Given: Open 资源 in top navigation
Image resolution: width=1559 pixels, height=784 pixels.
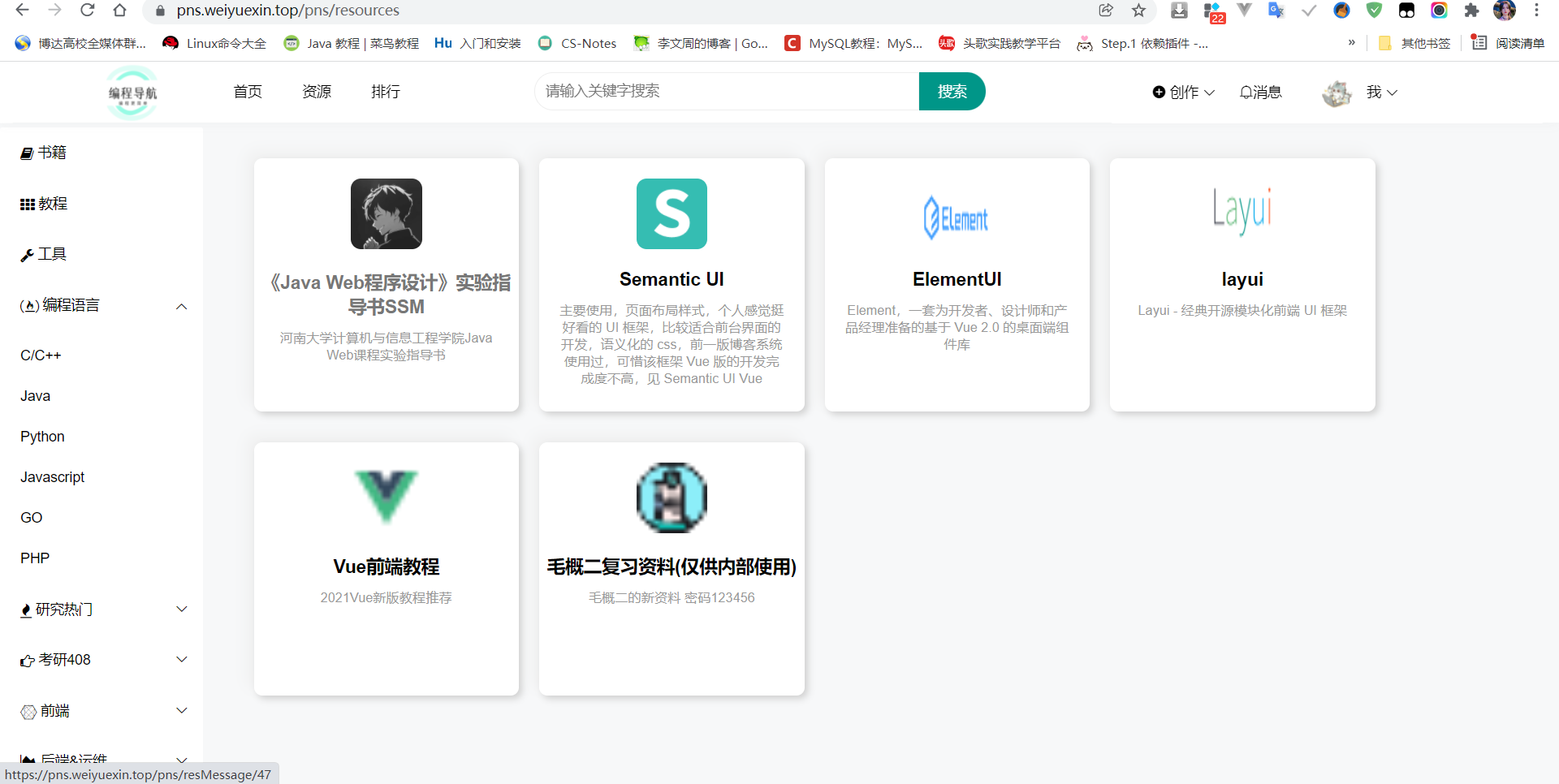Looking at the screenshot, I should point(317,92).
